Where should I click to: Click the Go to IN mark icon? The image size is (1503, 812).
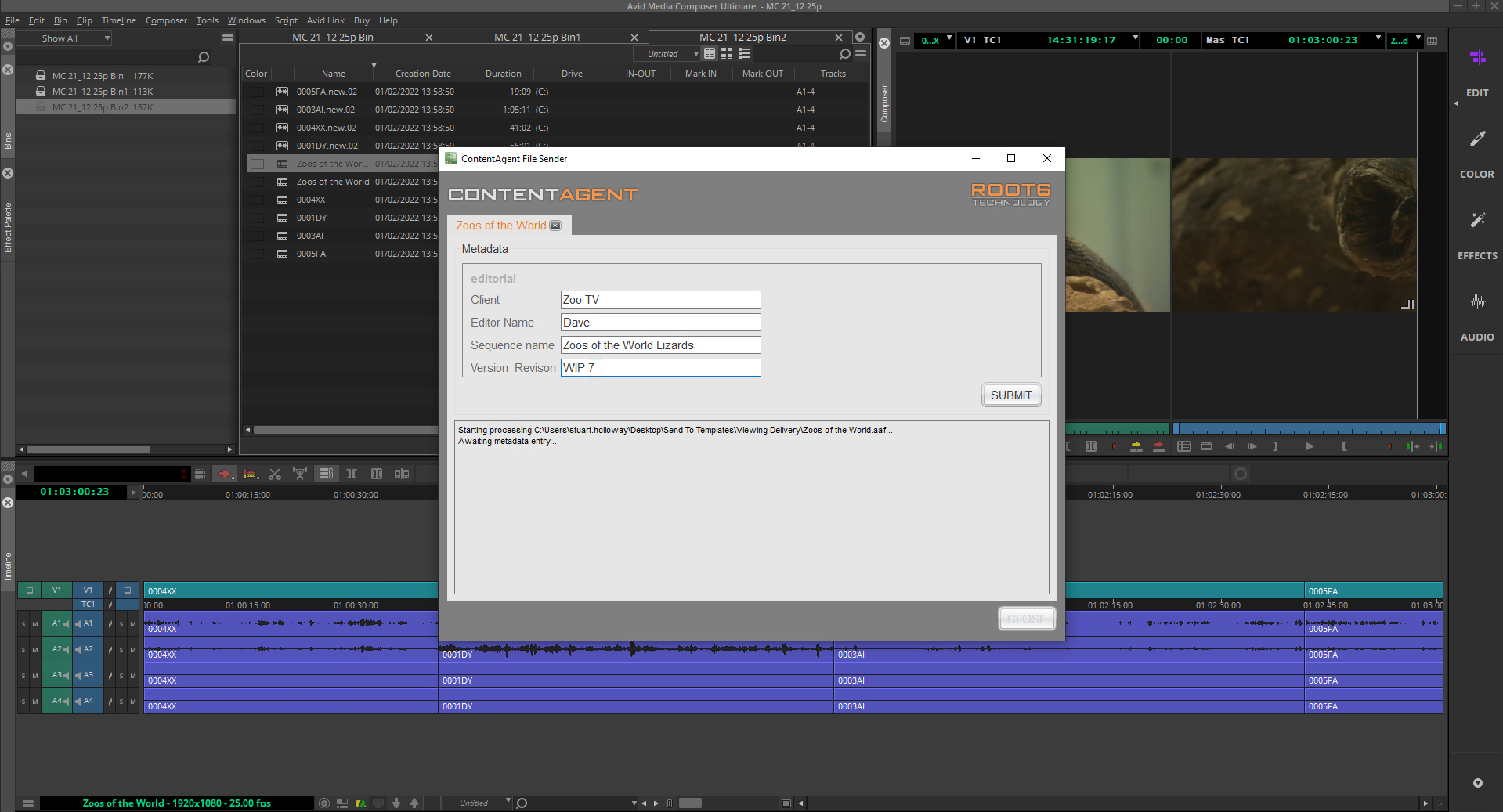[1412, 446]
